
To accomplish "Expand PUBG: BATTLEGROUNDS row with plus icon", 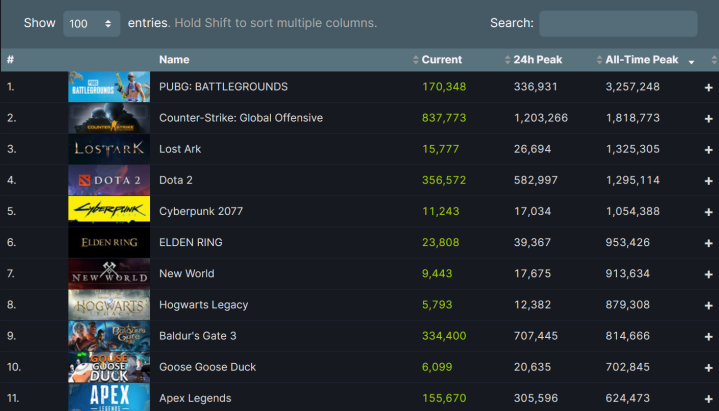I will tap(708, 87).
